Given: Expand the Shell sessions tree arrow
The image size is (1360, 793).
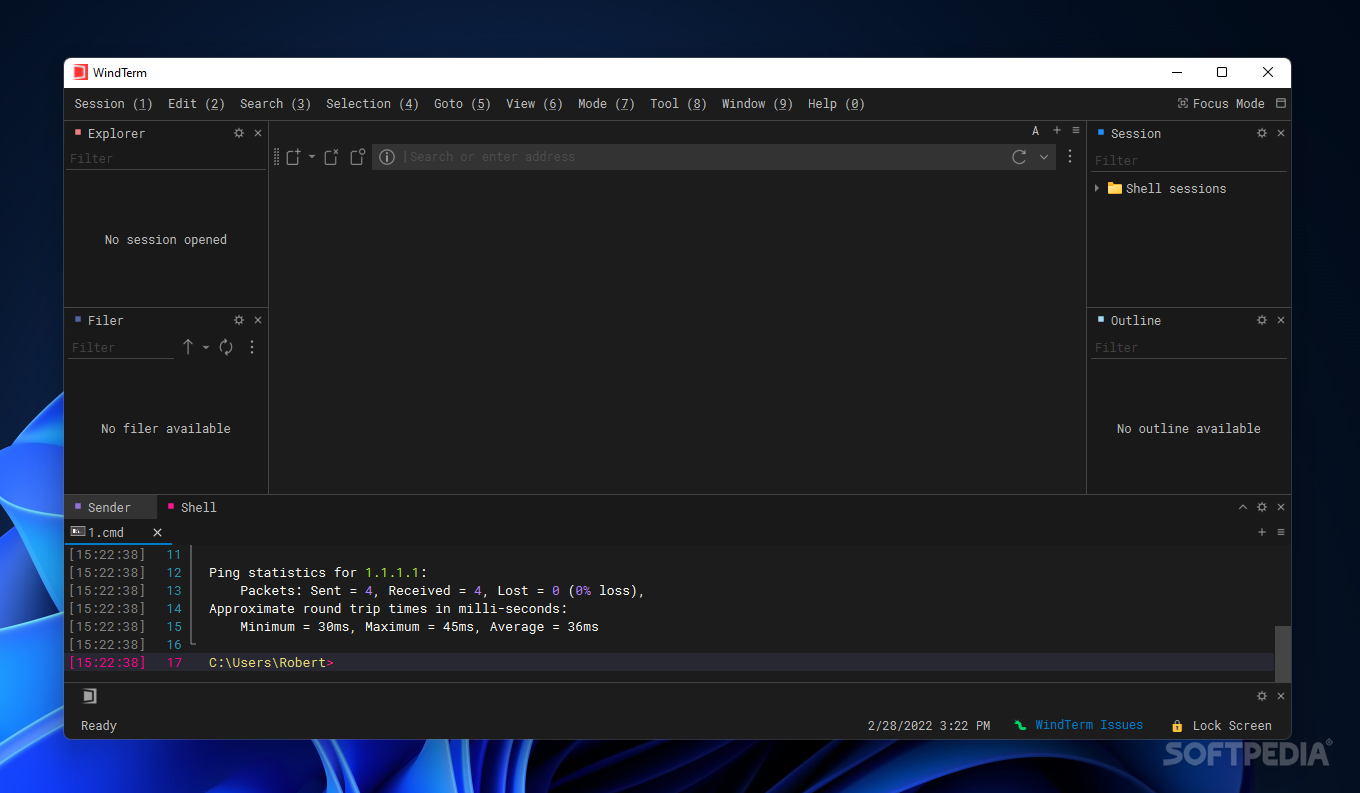Looking at the screenshot, I should [1097, 188].
